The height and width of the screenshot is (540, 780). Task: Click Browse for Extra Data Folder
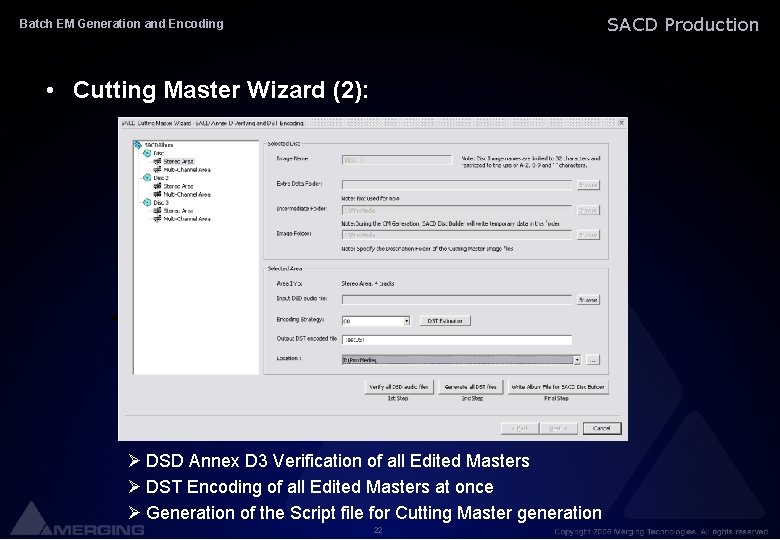tap(588, 185)
